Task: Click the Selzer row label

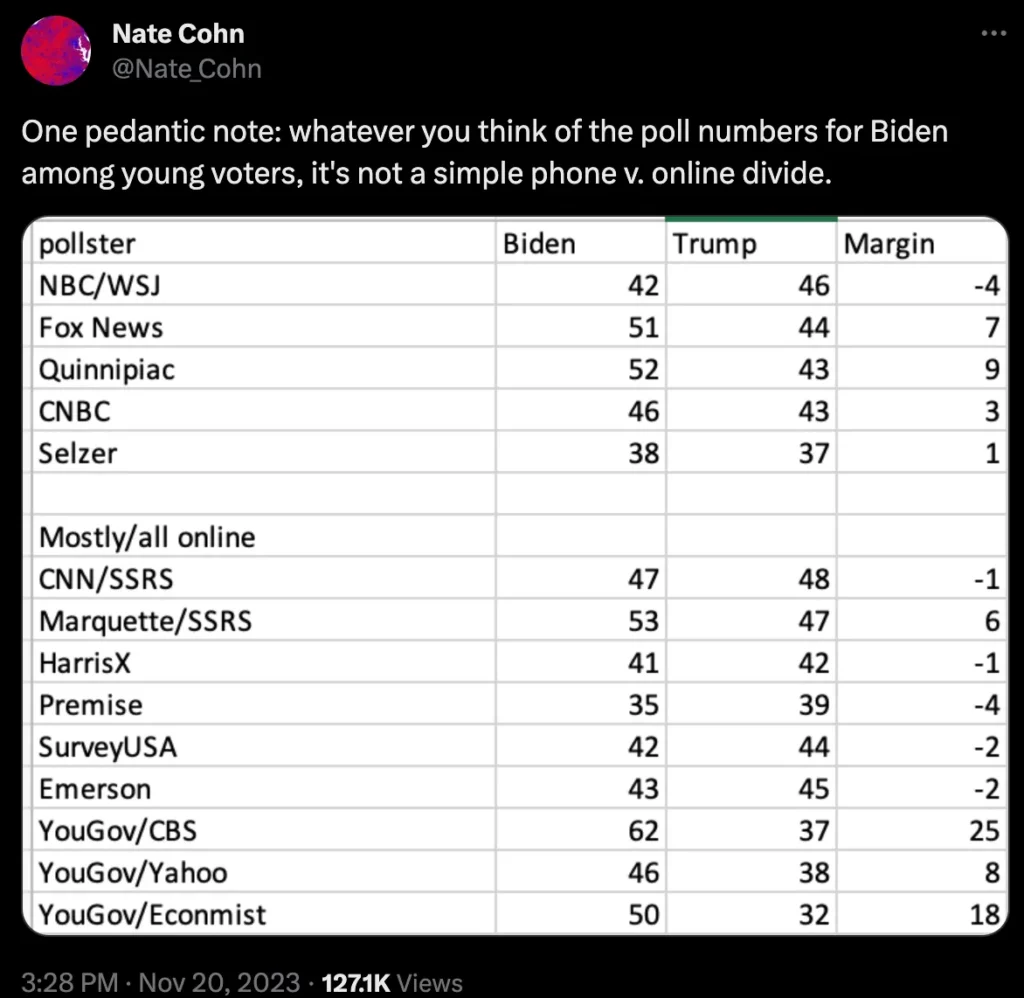Action: [x=78, y=453]
